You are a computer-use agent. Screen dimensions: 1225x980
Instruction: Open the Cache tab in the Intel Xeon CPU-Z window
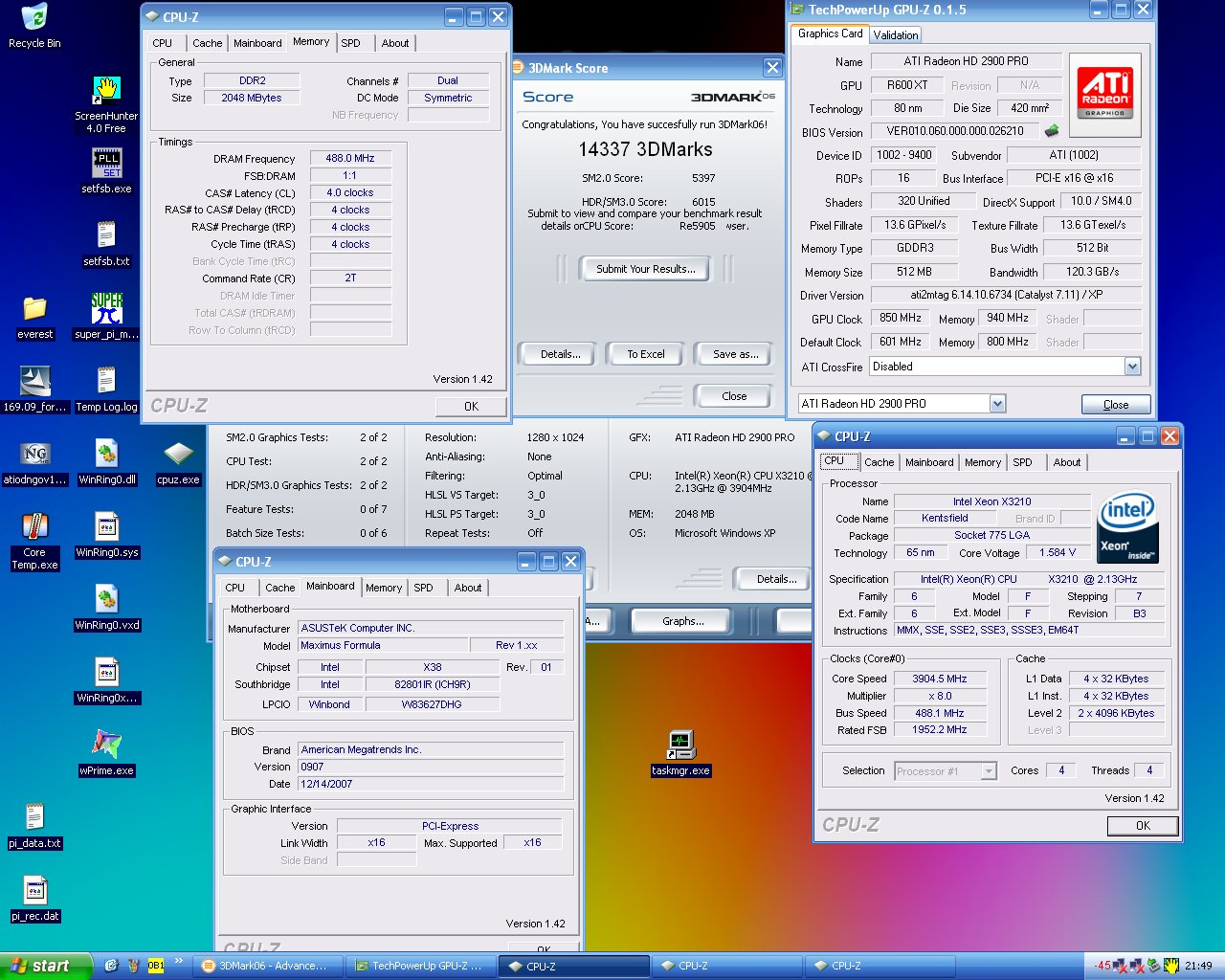[879, 462]
